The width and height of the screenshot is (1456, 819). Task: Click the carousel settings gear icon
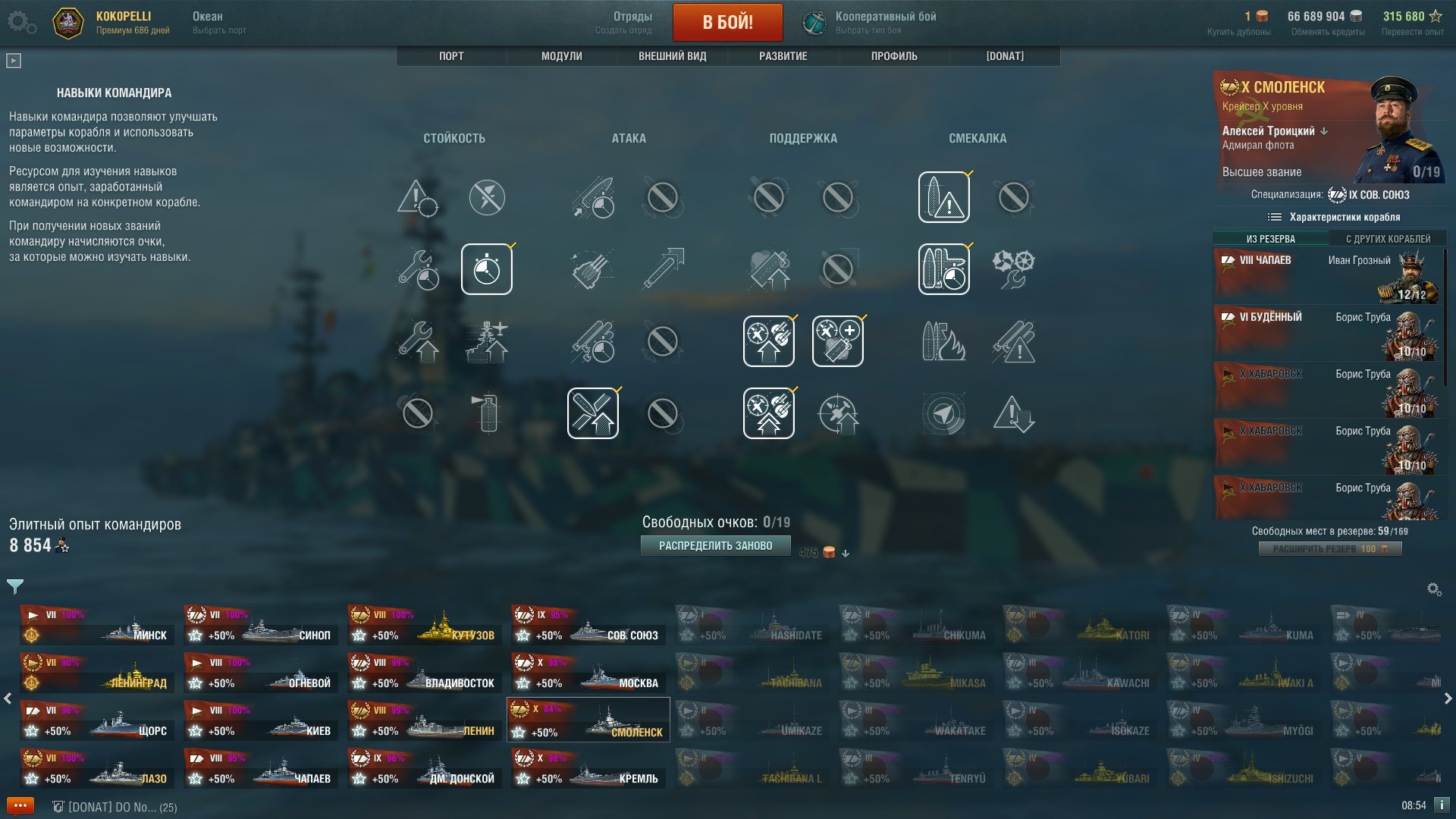click(x=1434, y=589)
